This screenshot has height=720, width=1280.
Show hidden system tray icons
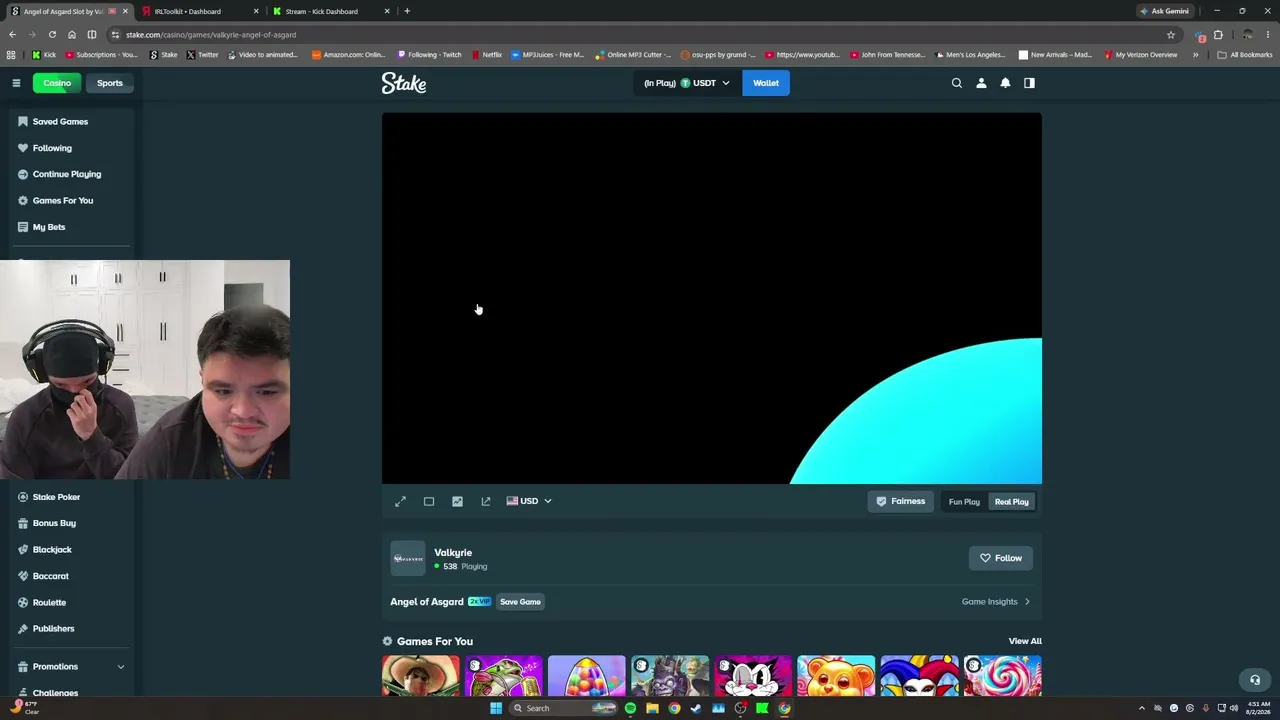coord(1142,708)
